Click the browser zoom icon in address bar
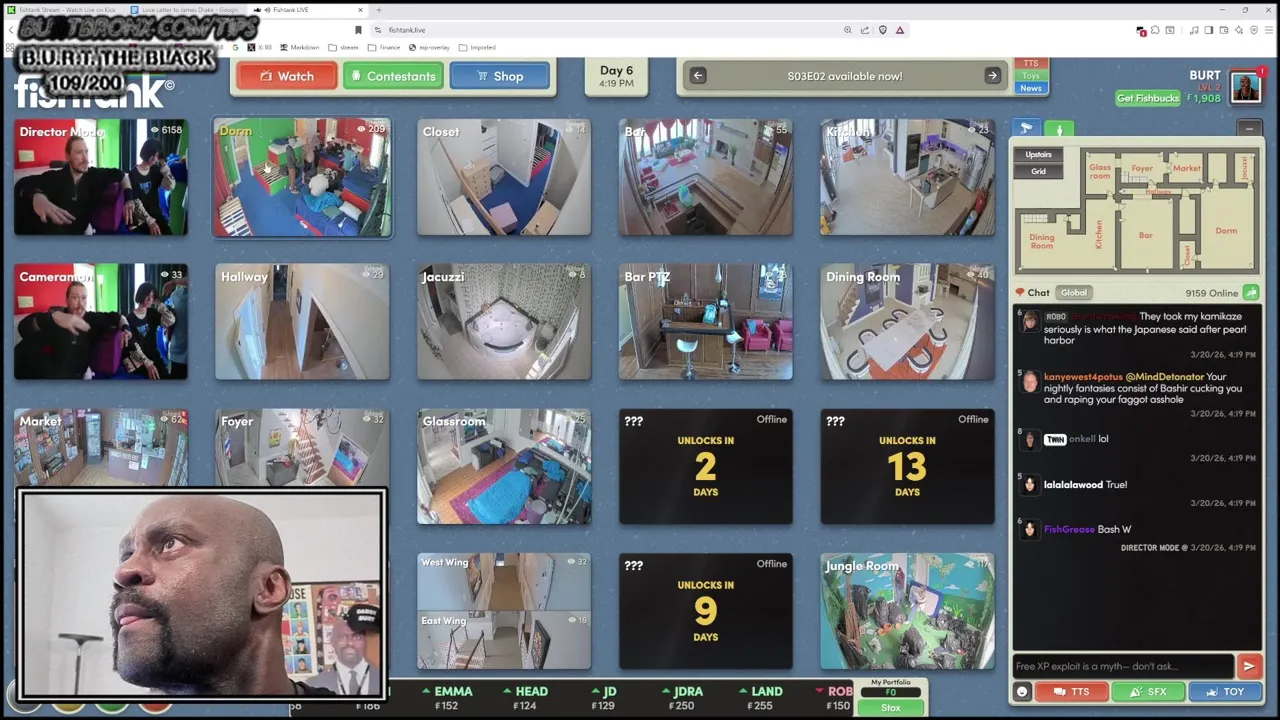 (848, 30)
